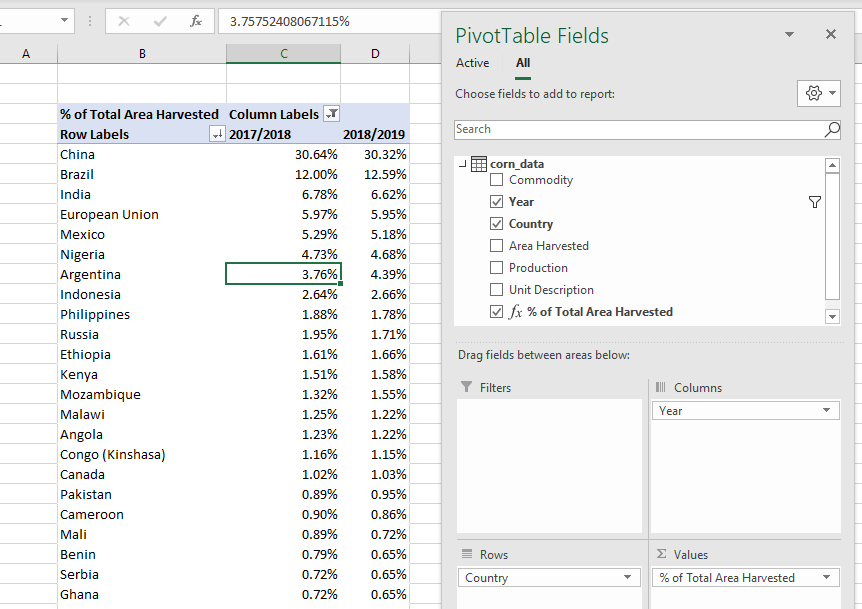Click the Cancel X formula bar icon
This screenshot has width=862, height=609.
point(124,20)
